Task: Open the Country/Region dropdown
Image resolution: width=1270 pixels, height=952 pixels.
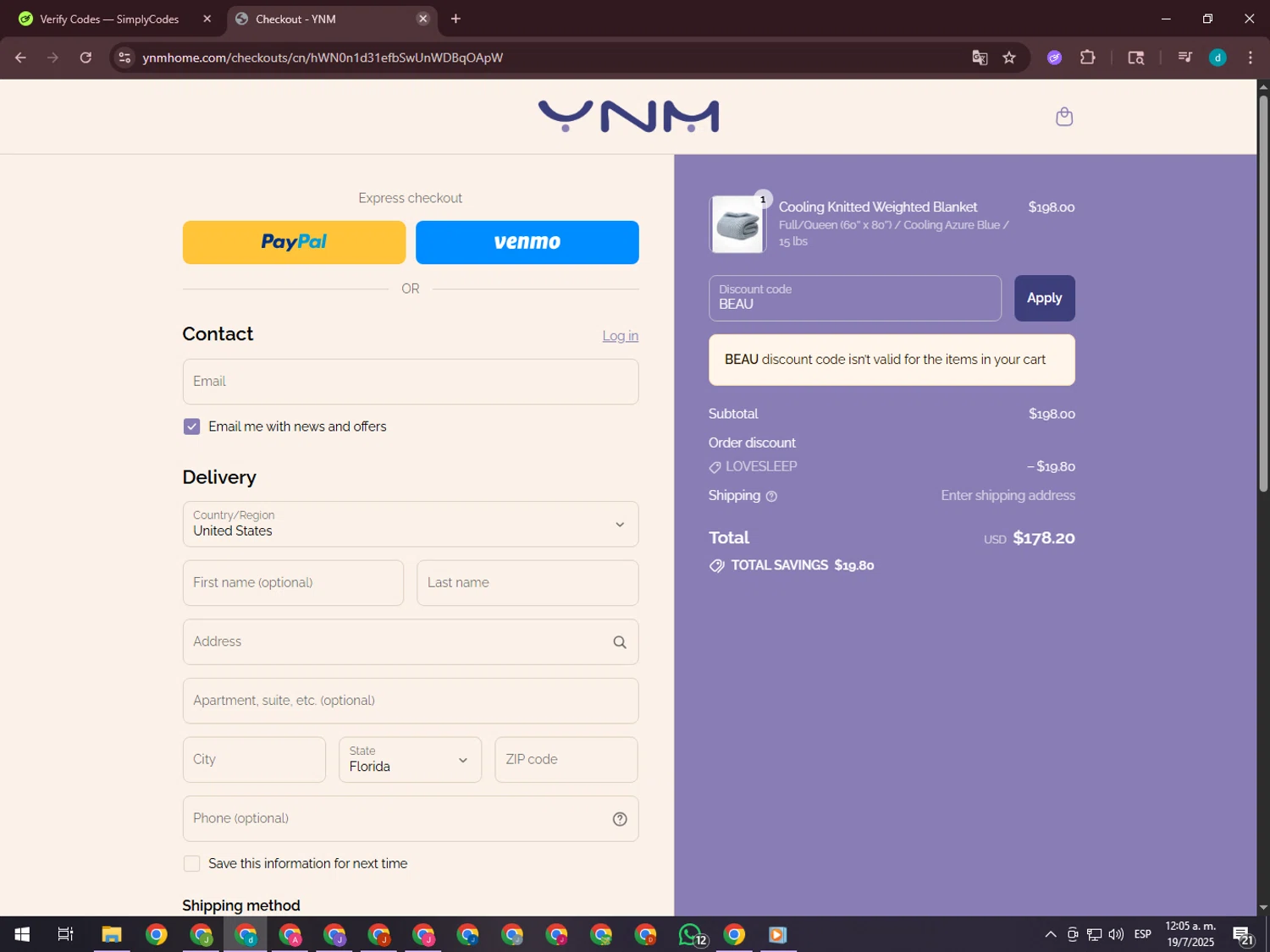Action: (411, 524)
